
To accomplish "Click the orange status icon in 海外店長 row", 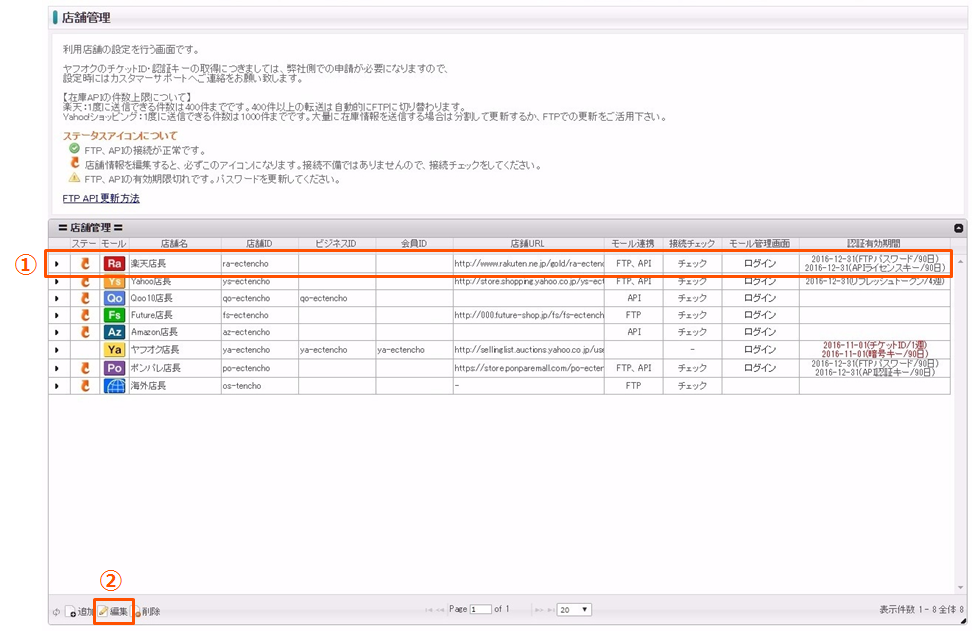I will [86, 386].
